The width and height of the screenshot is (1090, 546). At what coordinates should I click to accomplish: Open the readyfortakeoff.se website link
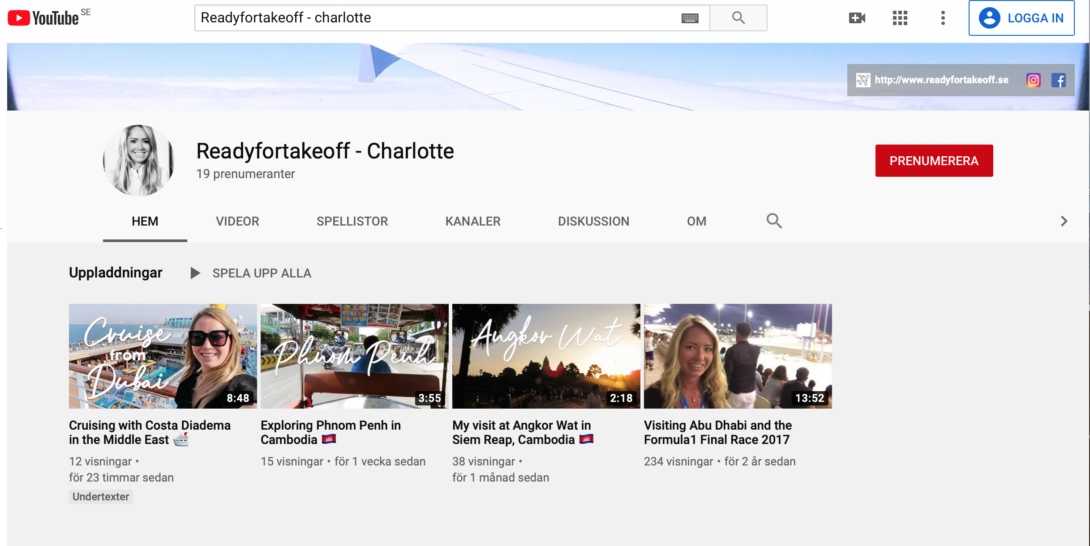point(941,80)
